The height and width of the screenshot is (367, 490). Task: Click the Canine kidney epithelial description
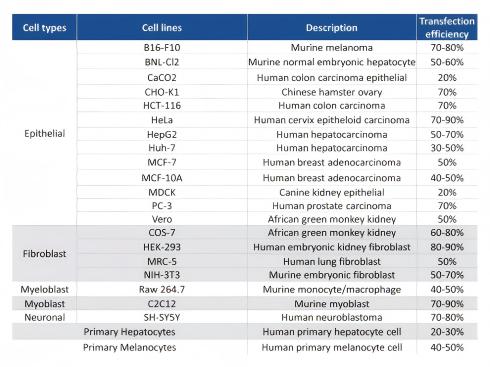tap(332, 192)
